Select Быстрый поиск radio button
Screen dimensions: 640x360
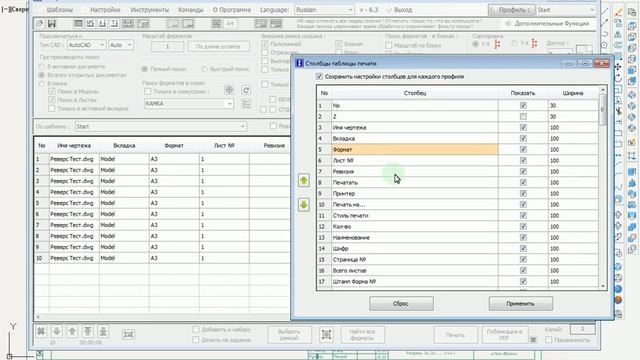(x=204, y=69)
